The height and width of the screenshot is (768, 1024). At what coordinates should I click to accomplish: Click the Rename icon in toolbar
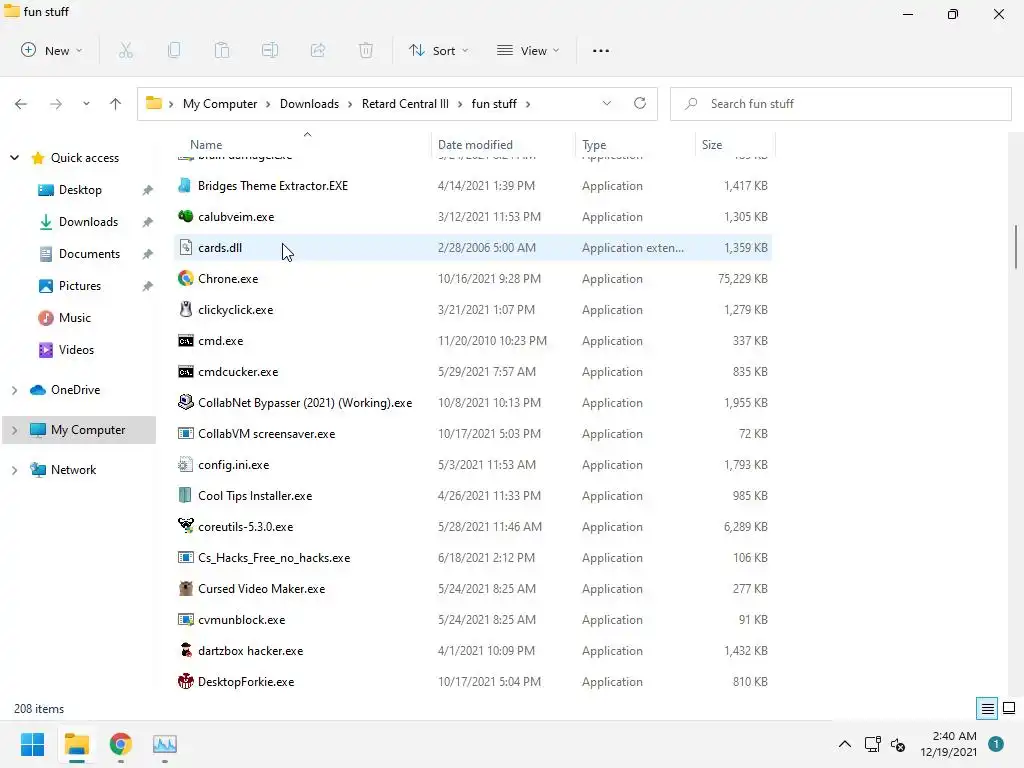click(270, 50)
